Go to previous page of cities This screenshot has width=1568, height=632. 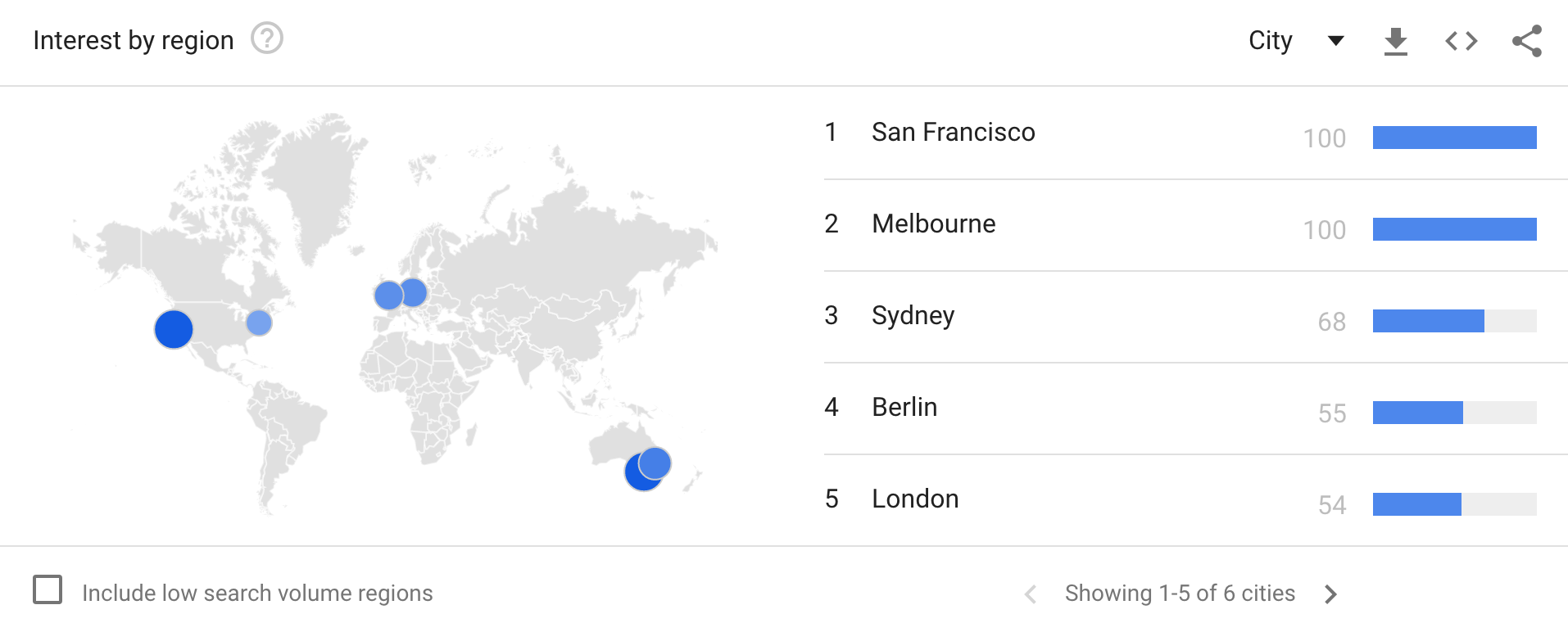tap(1031, 594)
